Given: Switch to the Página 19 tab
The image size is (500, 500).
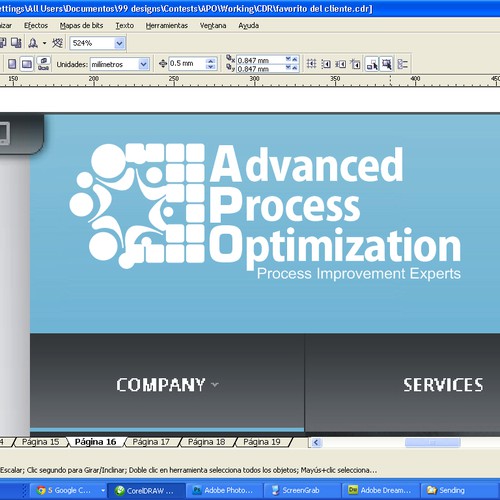Looking at the screenshot, I should 262,442.
